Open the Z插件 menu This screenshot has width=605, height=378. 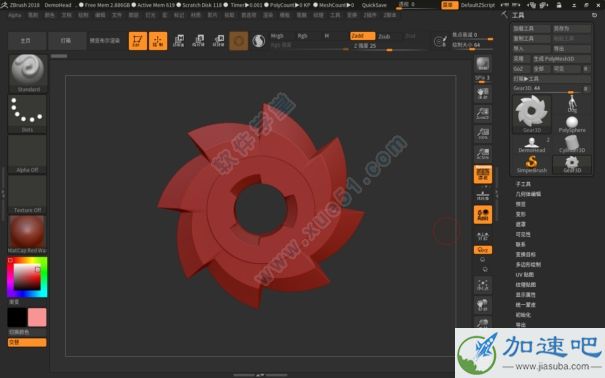[370, 15]
